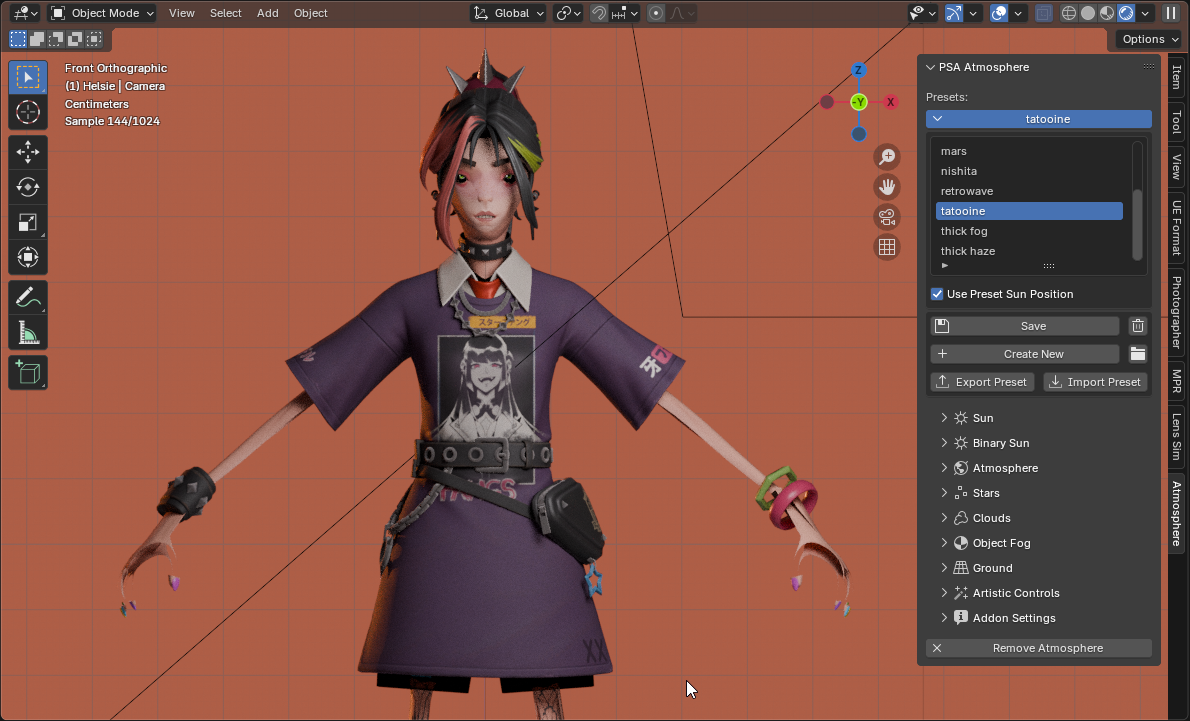Click the trash icon to delete preset

[x=1137, y=326]
